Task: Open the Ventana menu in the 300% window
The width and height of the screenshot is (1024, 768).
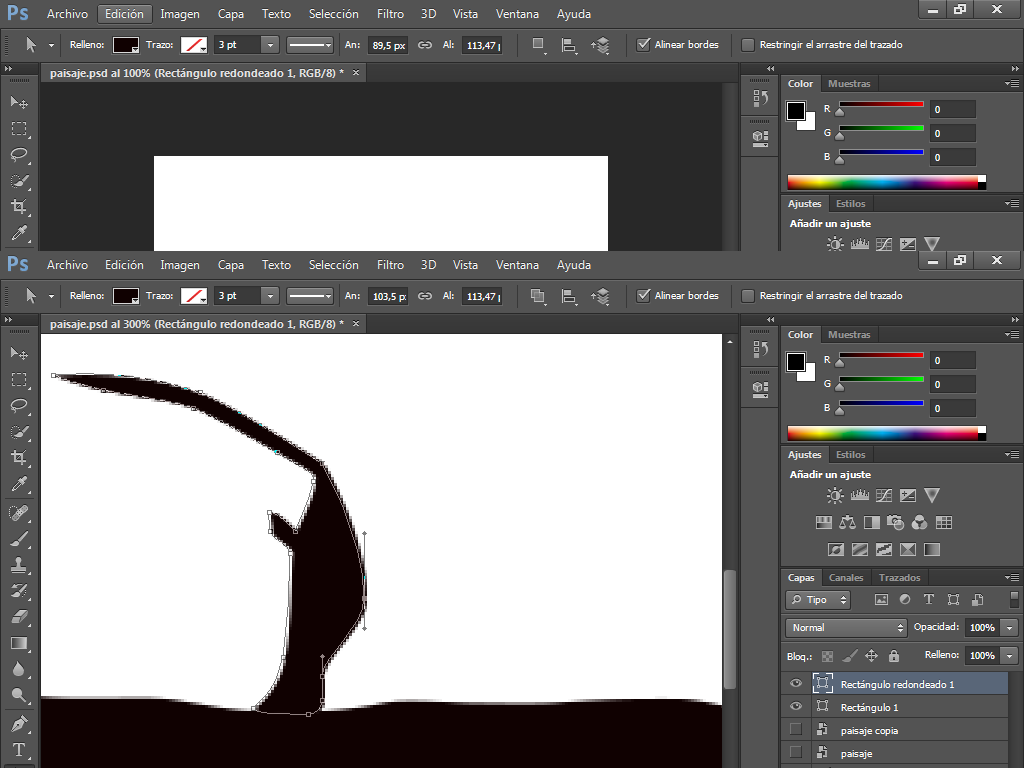Action: (517, 264)
